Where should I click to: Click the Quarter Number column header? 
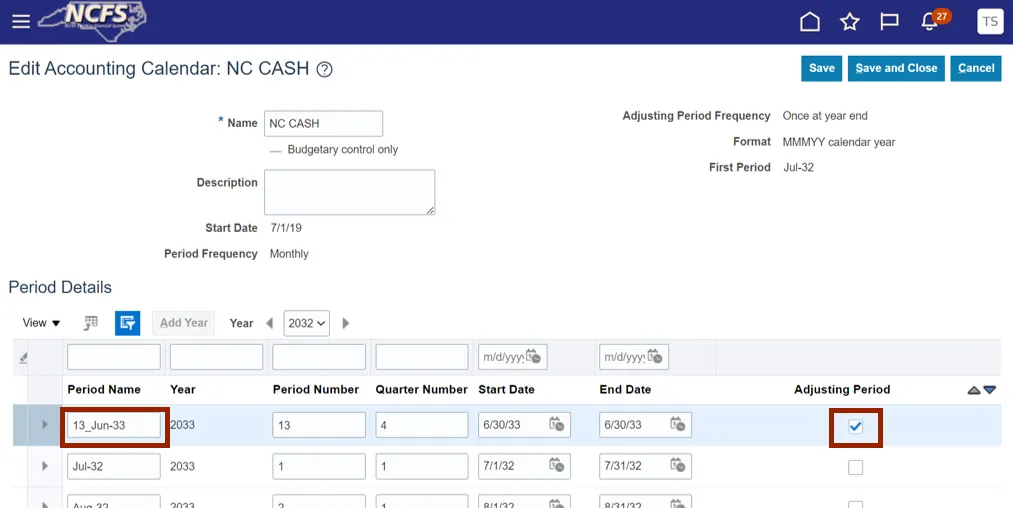click(x=421, y=390)
